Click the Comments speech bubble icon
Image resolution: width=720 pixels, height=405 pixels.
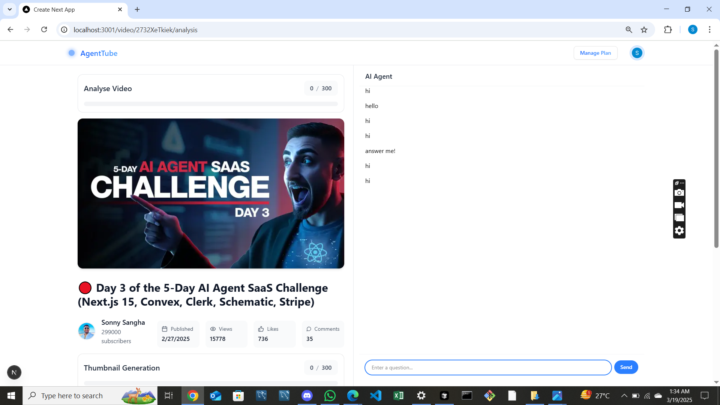pos(309,329)
